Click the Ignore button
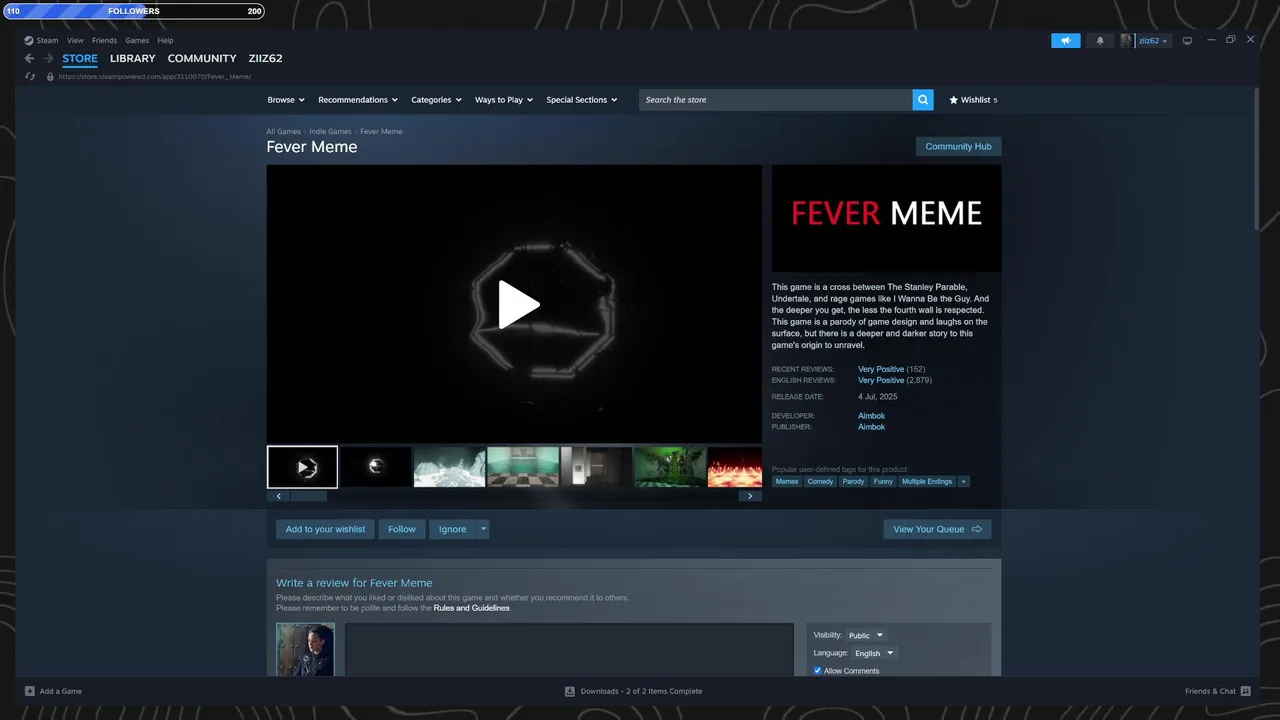Screen dimensions: 1280x720 (x=452, y=529)
